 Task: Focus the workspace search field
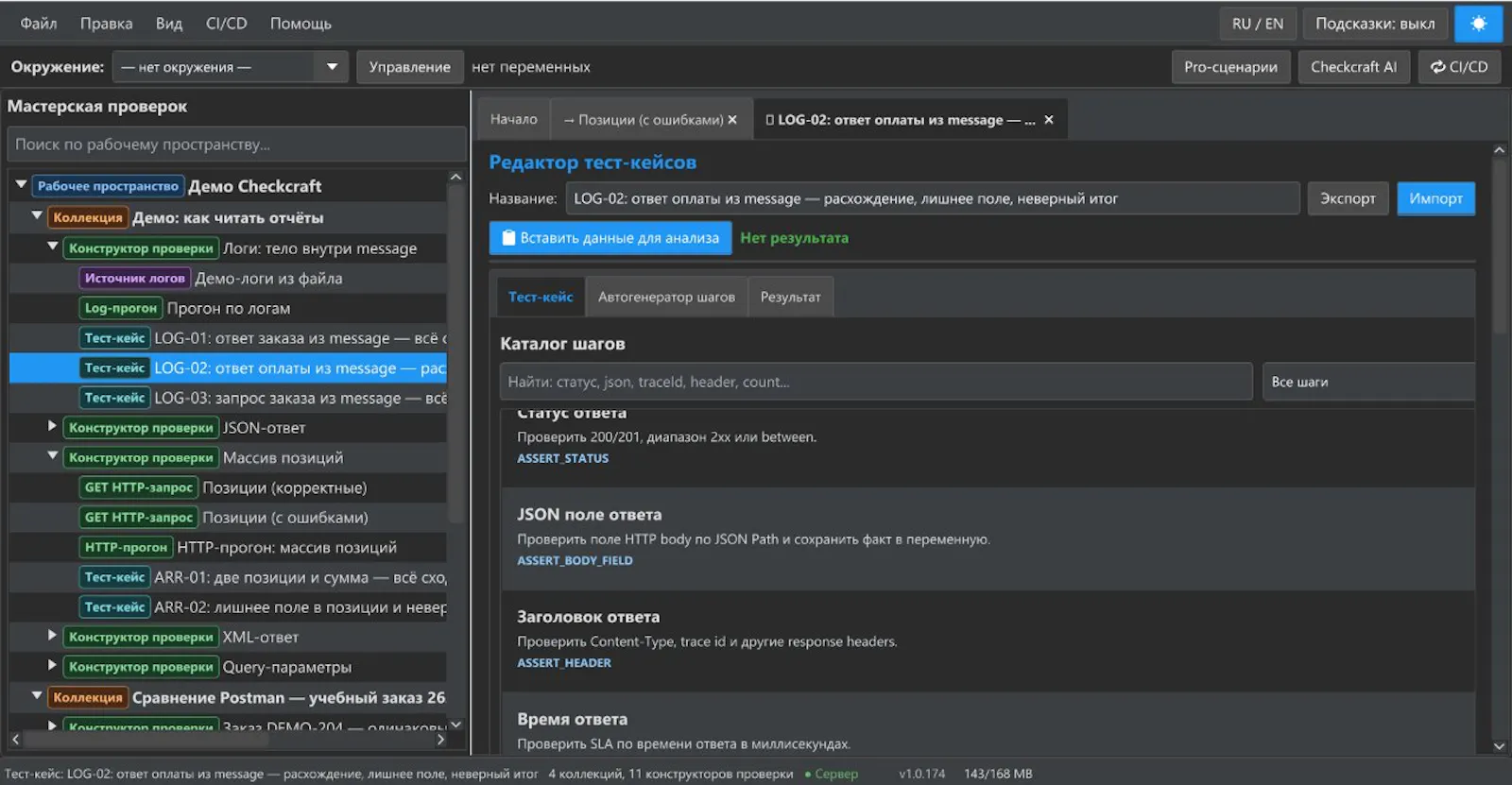[x=236, y=145]
